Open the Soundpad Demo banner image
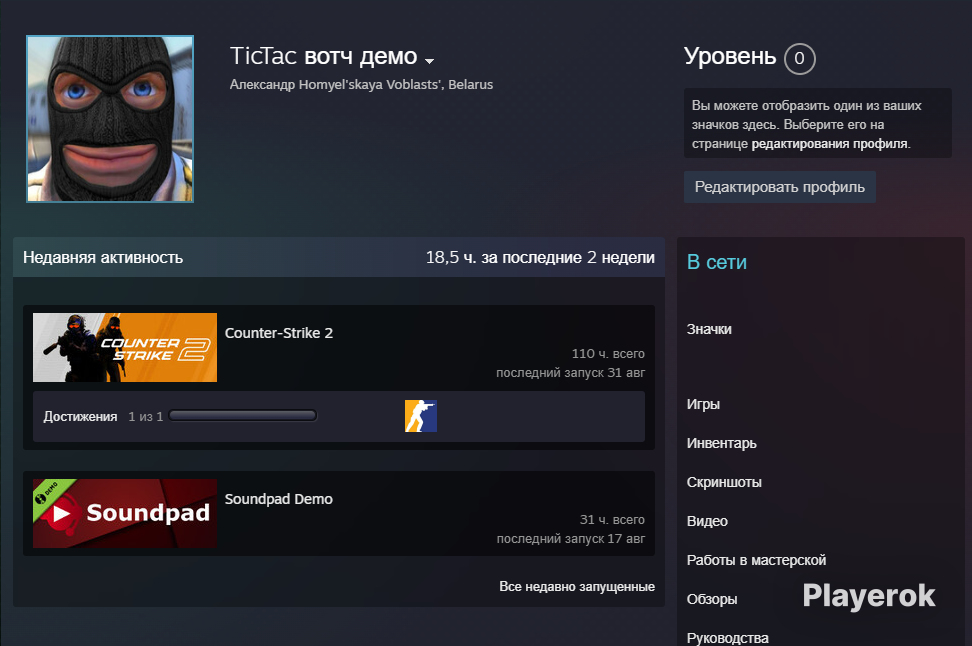This screenshot has height=646, width=972. 125,513
